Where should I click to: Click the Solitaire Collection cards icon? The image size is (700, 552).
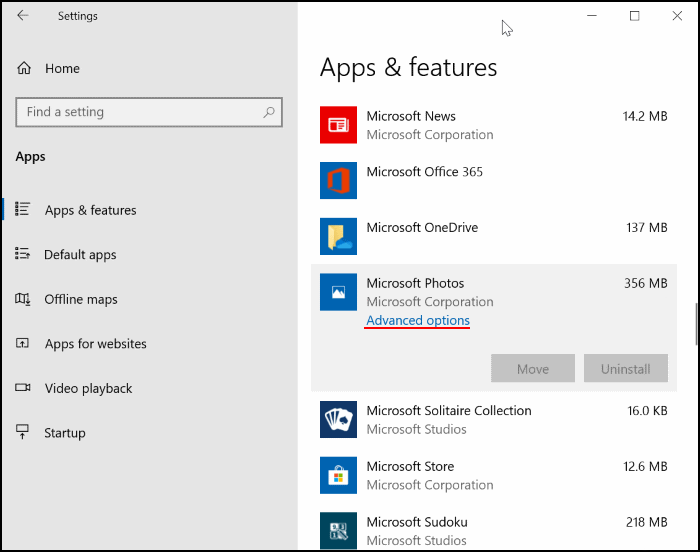[338, 419]
